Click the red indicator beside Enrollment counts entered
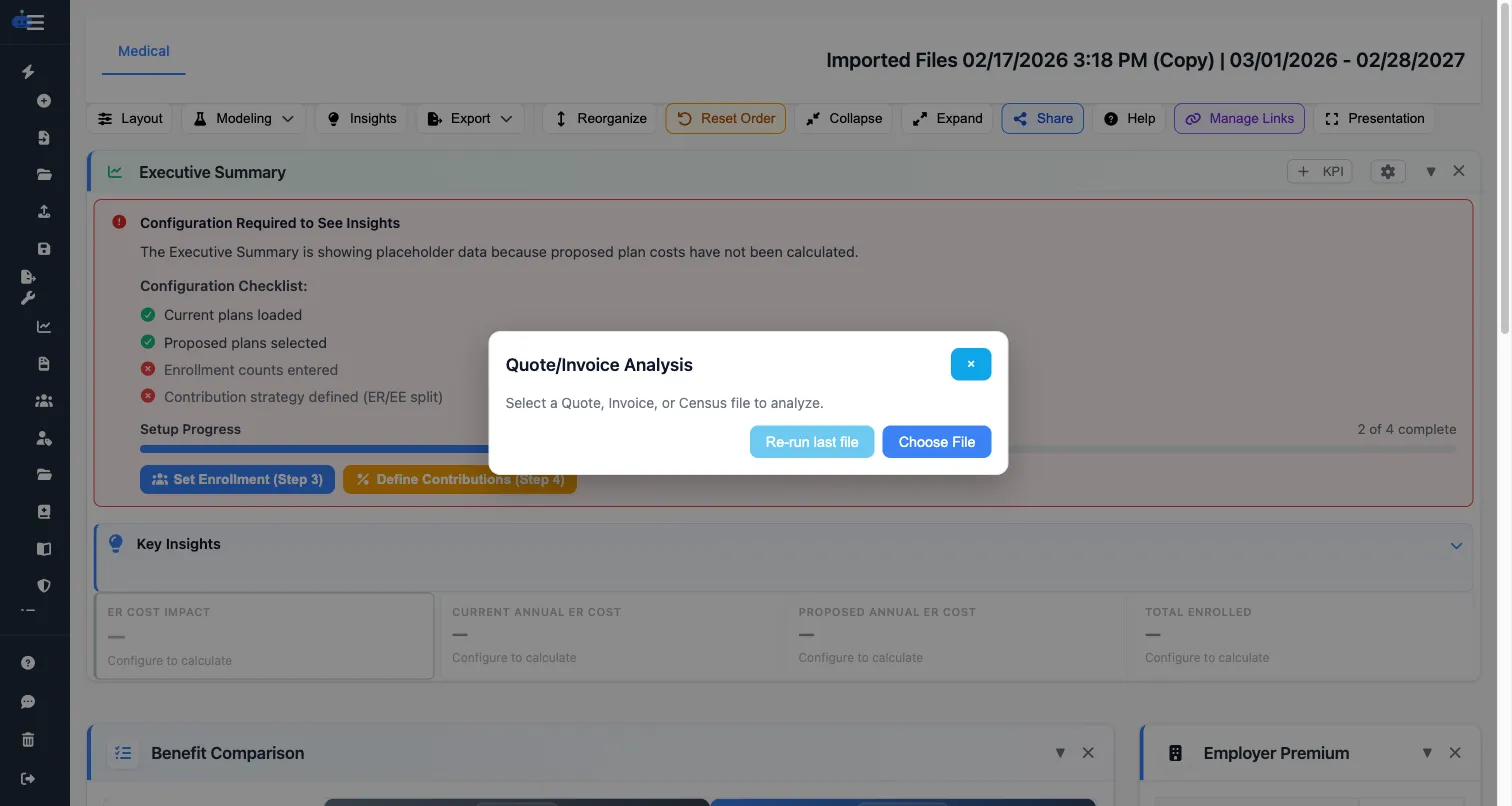The width and height of the screenshot is (1512, 806). (148, 369)
